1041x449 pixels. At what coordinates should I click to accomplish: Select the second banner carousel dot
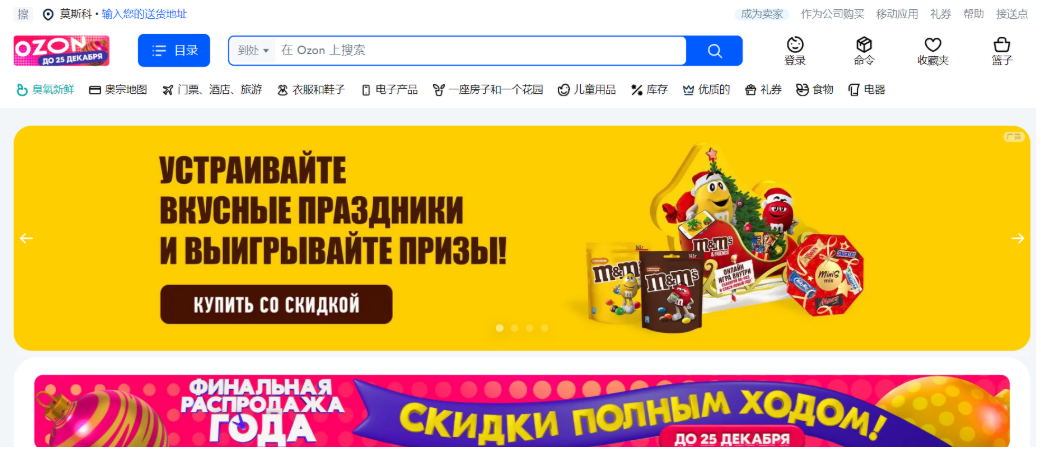[x=515, y=328]
